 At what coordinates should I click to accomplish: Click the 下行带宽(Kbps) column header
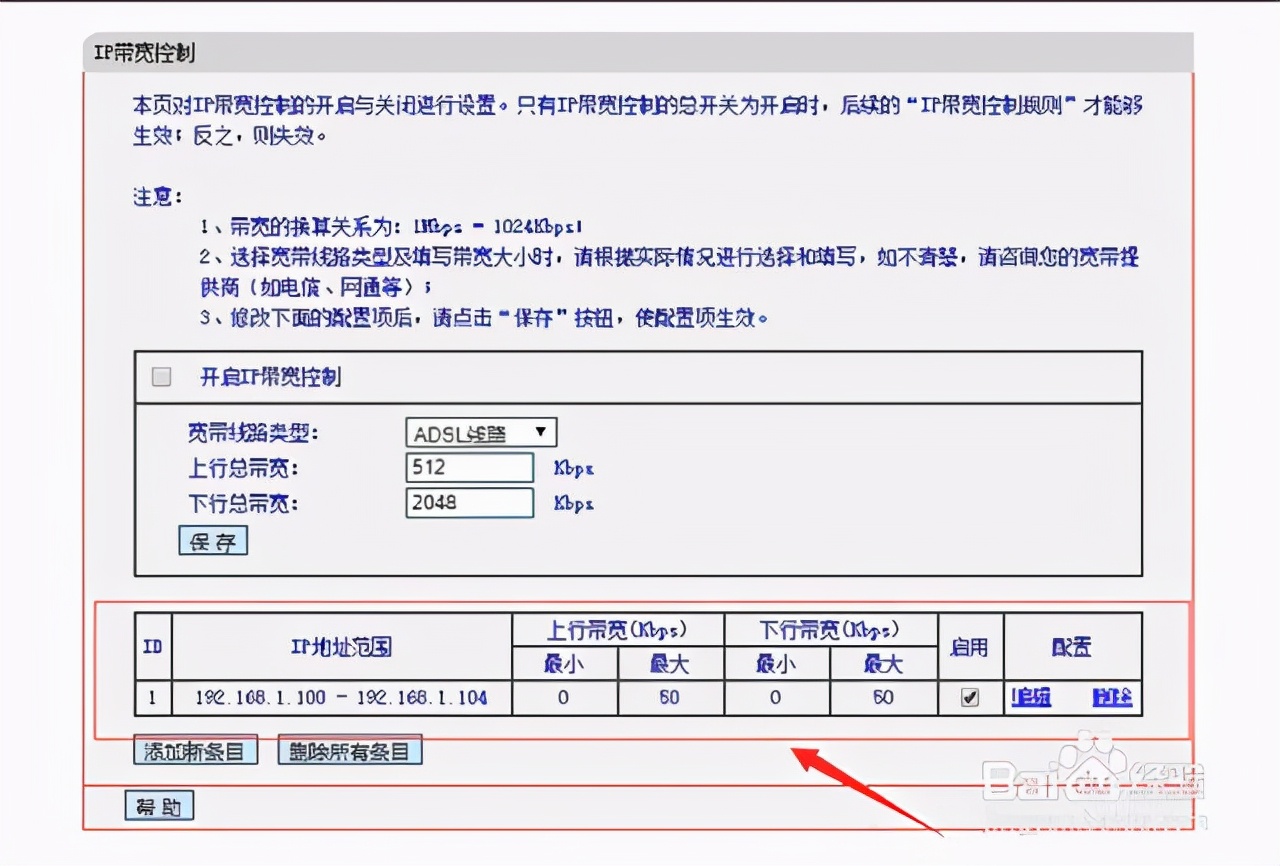pyautogui.click(x=830, y=630)
